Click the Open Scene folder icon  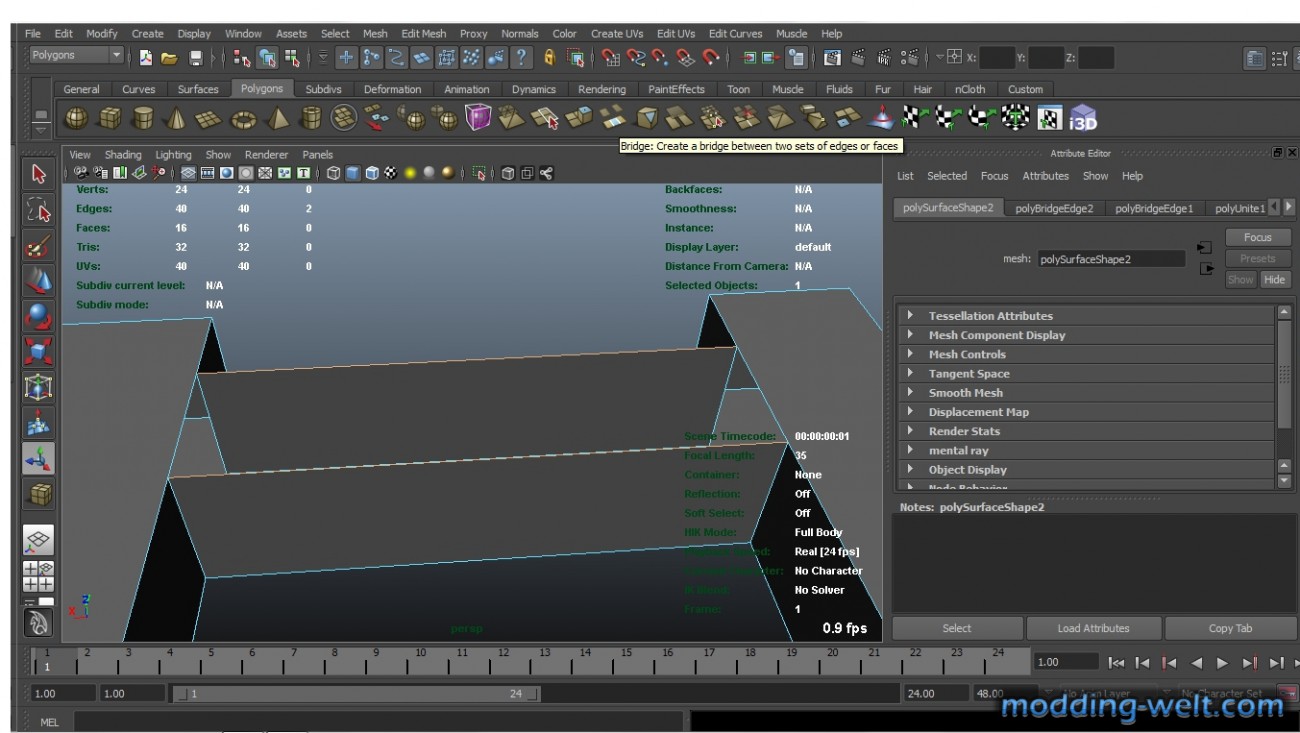pyautogui.click(x=169, y=58)
